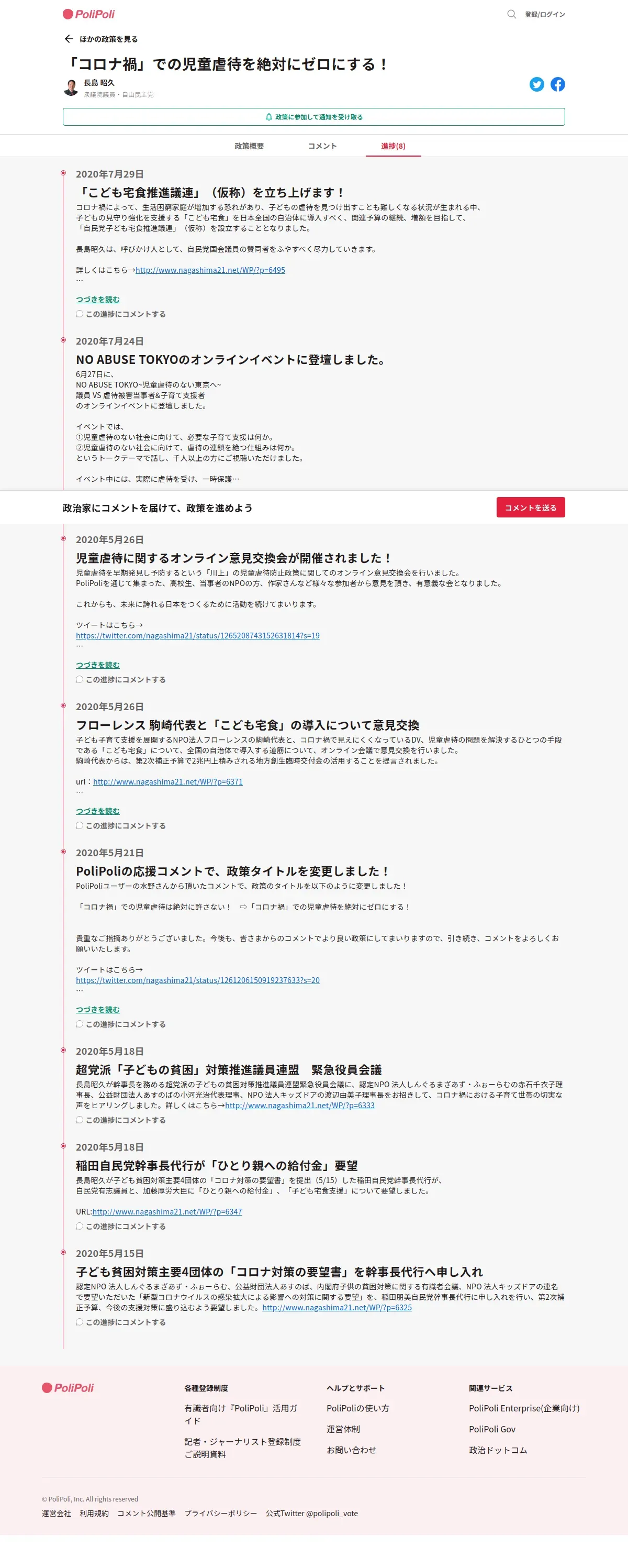Click heading 児童虐待に関するオンライン意見交換会が開催されました
628x1568 pixels.
[x=234, y=558]
